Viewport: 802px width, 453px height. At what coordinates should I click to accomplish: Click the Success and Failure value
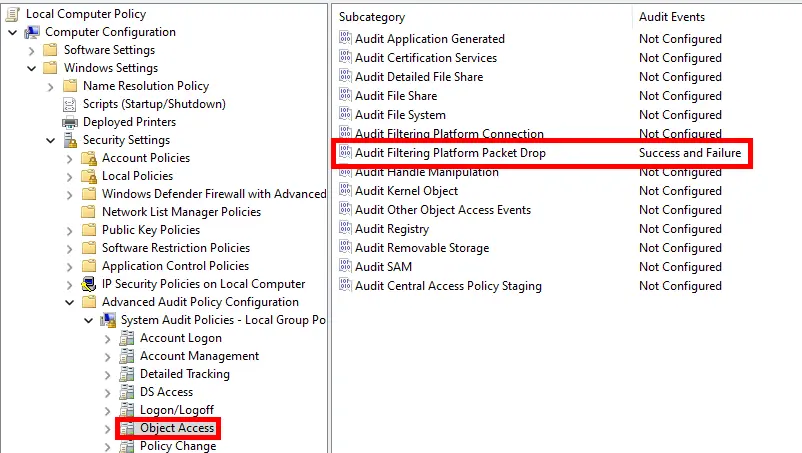(x=689, y=153)
